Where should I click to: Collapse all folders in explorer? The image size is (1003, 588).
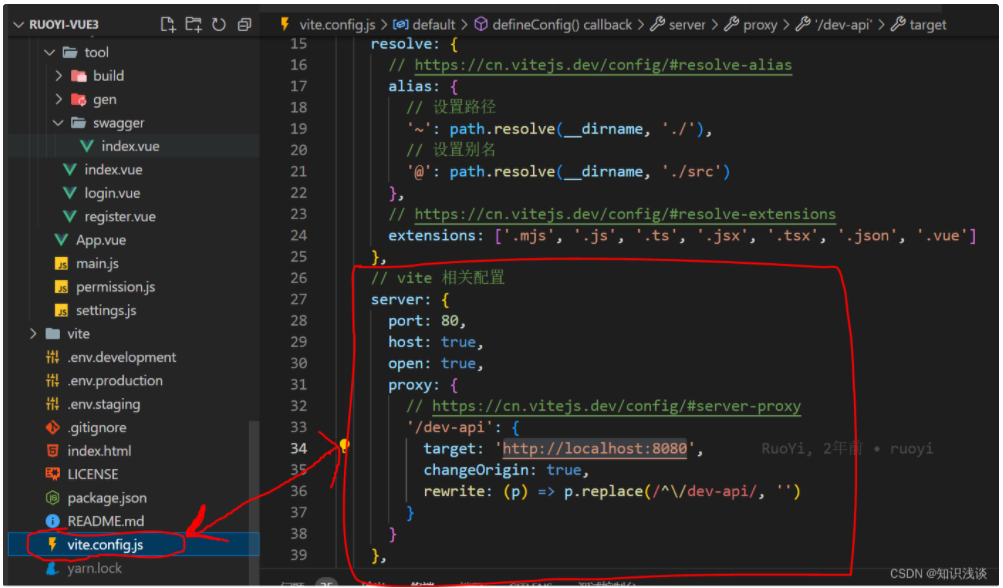[244, 24]
